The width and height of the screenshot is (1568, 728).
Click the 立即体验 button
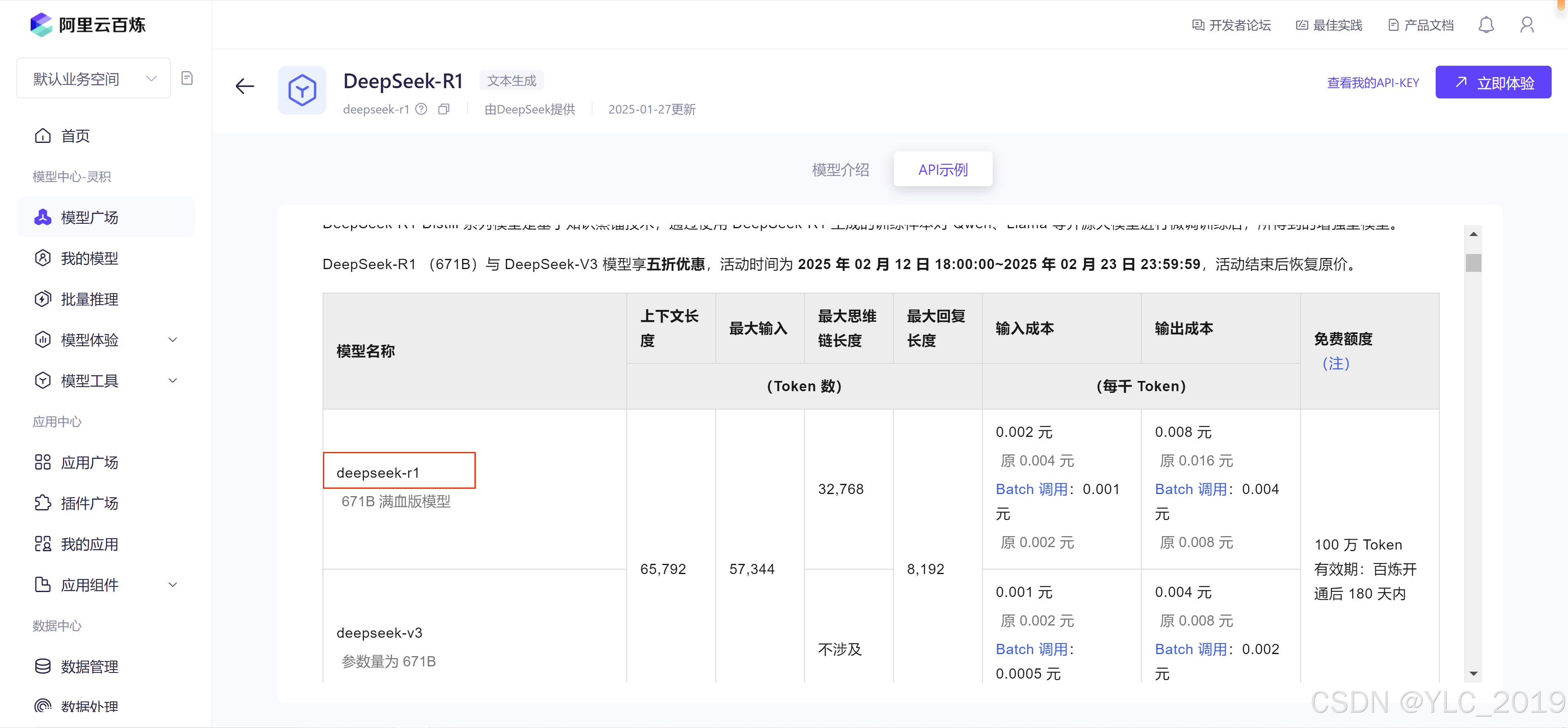click(1492, 83)
